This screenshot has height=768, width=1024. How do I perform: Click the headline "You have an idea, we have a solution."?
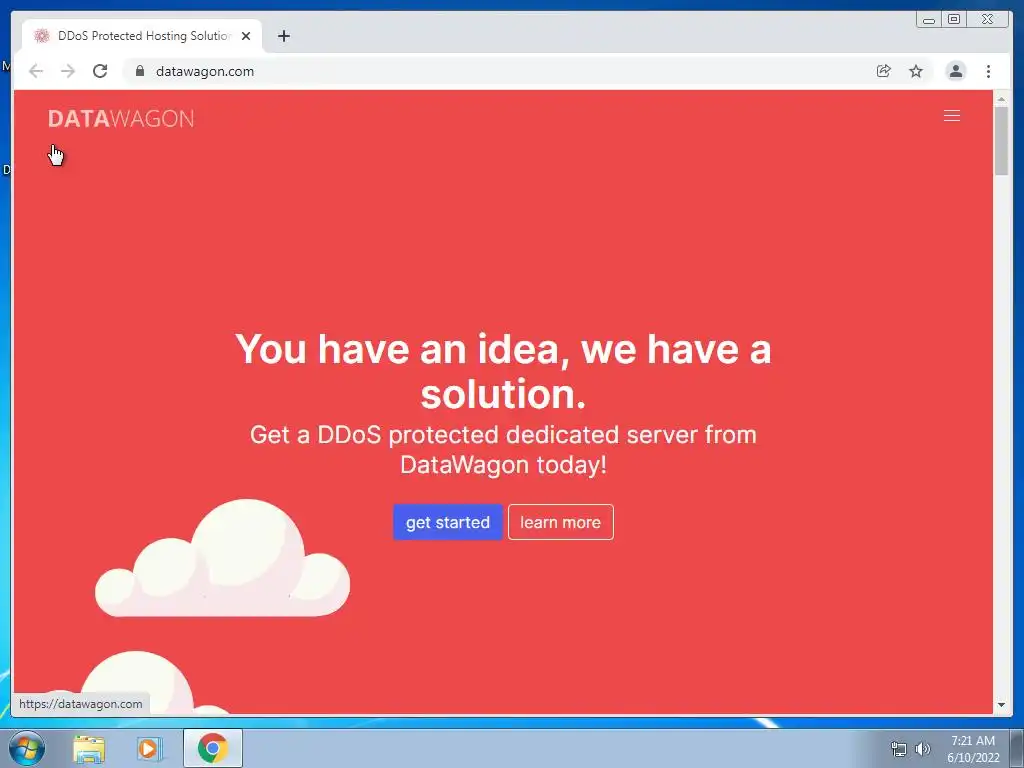[x=503, y=371]
